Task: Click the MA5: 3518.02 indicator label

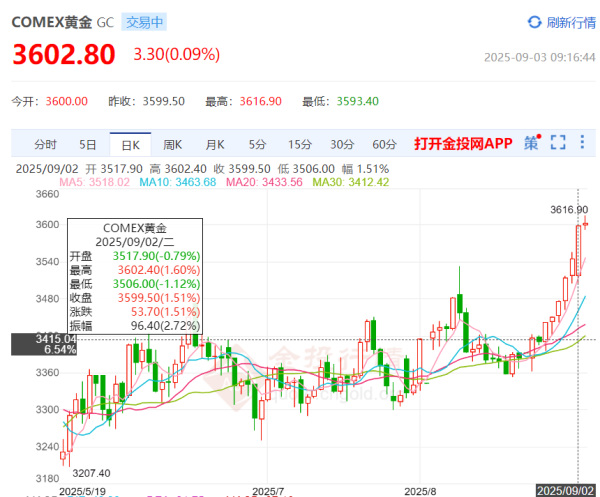Action: (x=95, y=182)
